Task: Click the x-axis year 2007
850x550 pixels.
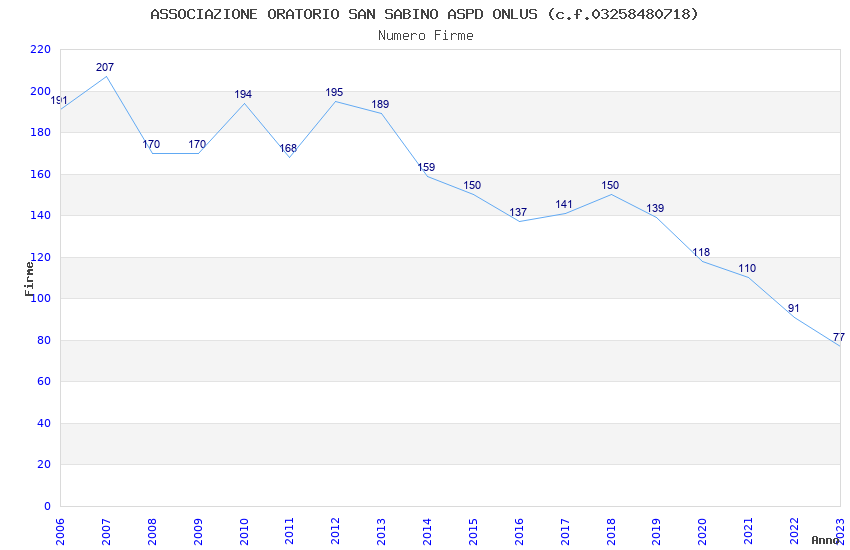Action: coord(106,531)
